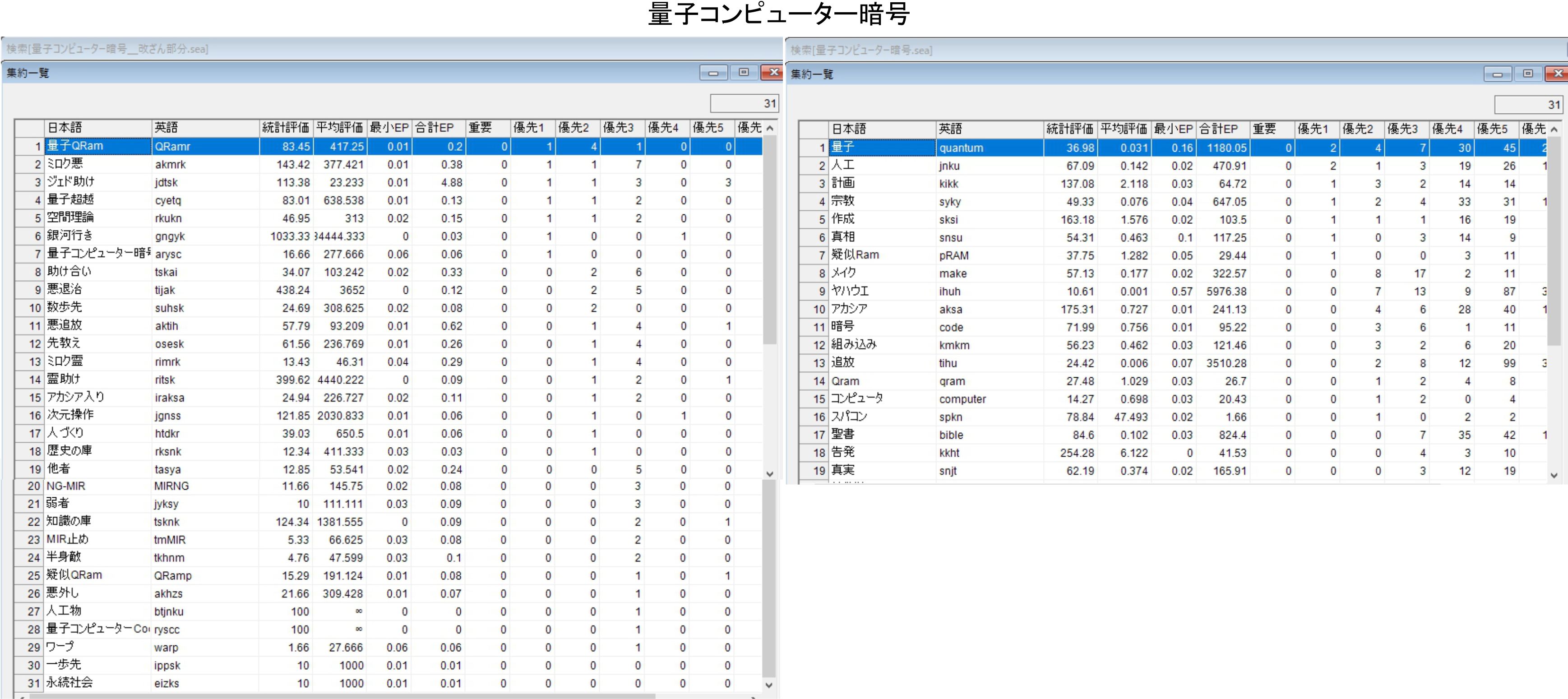The height and width of the screenshot is (699, 1568).
Task: Minimize the right 集約一覧 window
Action: (1498, 74)
